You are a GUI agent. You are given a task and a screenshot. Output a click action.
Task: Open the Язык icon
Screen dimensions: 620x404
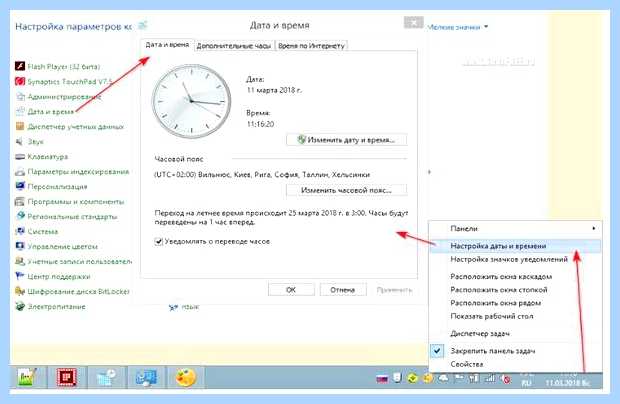click(x=173, y=307)
